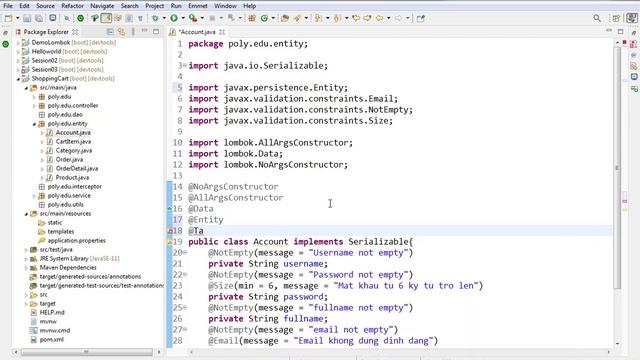This screenshot has width=640, height=360.
Task: Select the Java perspective button
Action: coord(632,18)
